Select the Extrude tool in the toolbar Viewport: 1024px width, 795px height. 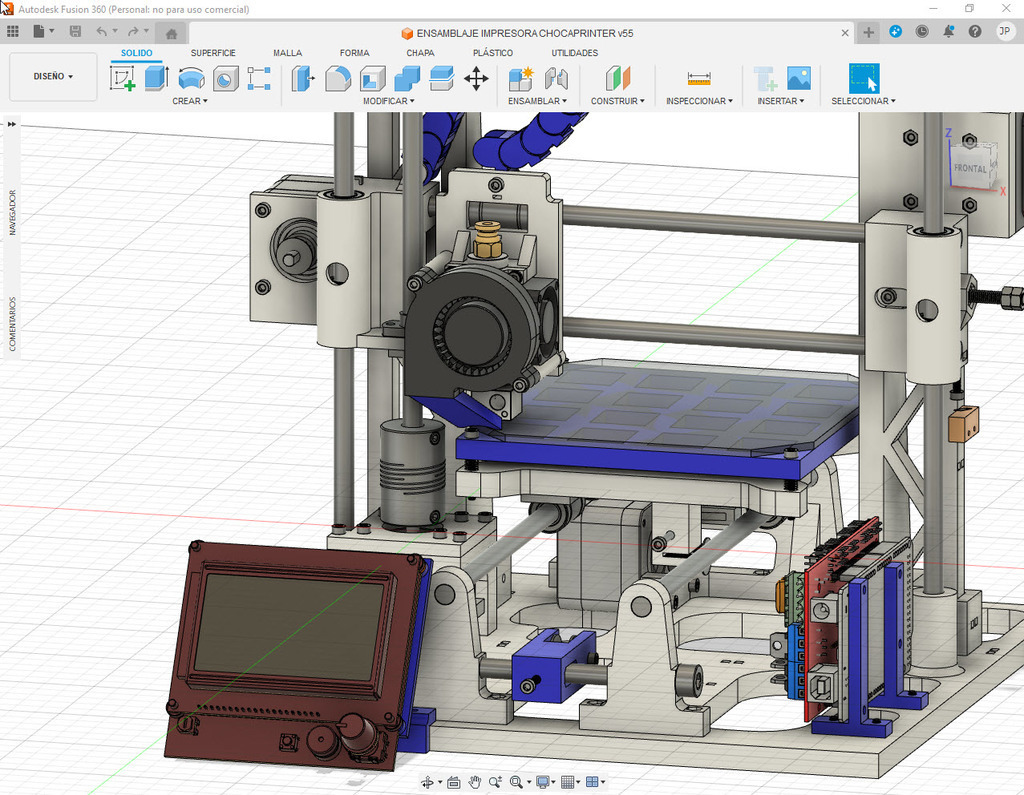[x=156, y=78]
